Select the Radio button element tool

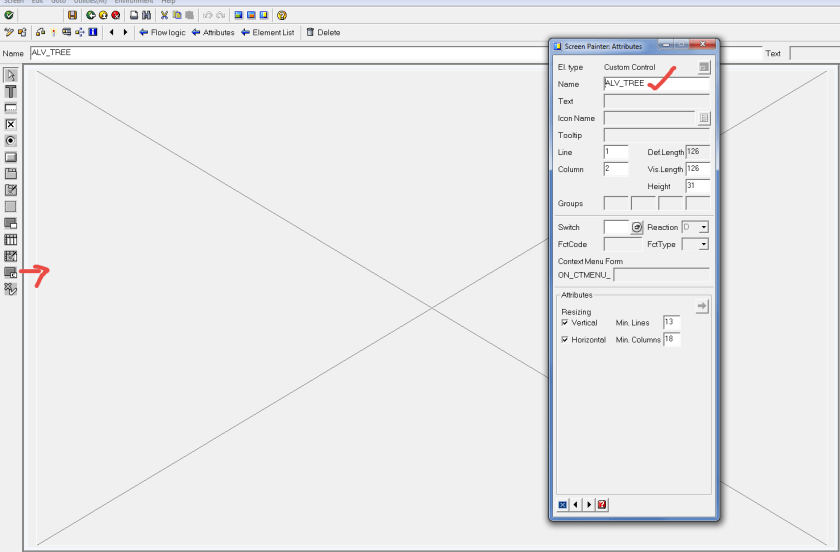[11, 141]
